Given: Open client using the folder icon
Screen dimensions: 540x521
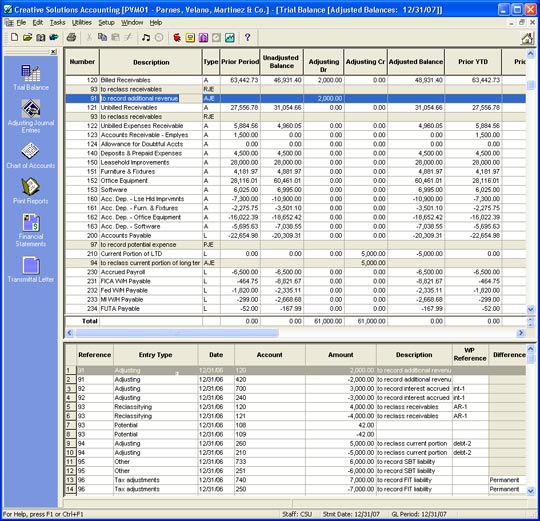Looking at the screenshot, I should click(x=28, y=37).
